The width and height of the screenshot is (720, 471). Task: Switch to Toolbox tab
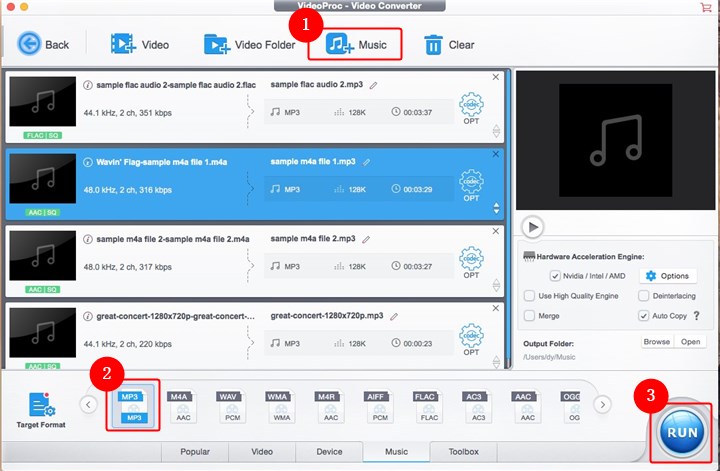[463, 452]
